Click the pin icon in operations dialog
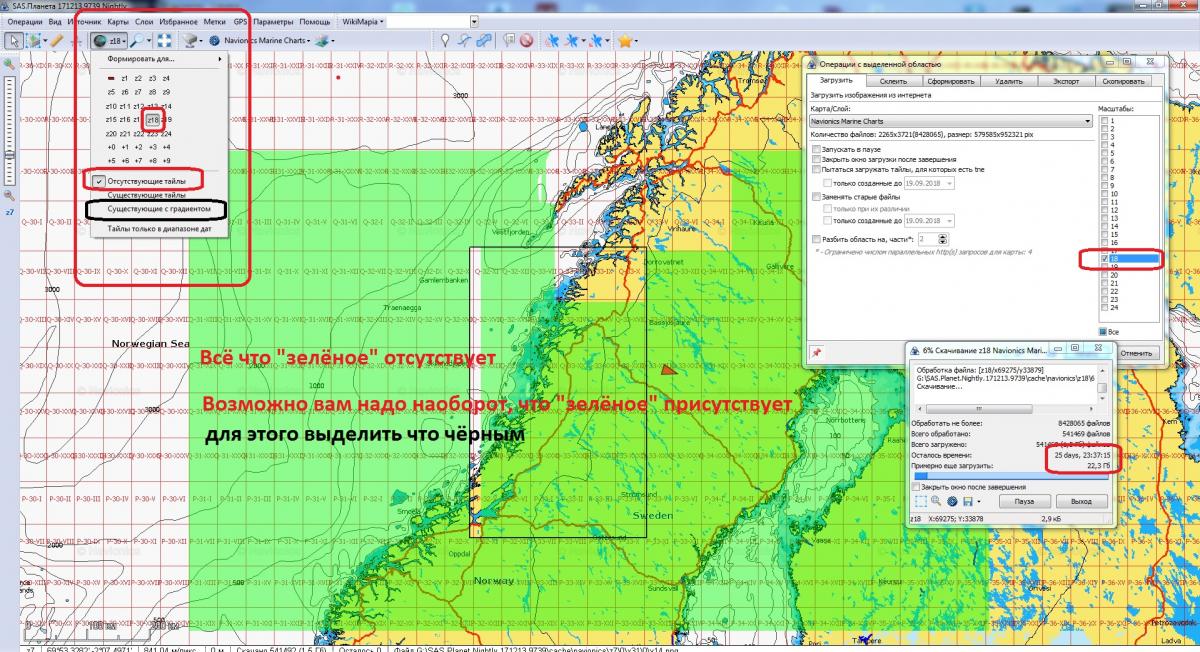 click(817, 352)
